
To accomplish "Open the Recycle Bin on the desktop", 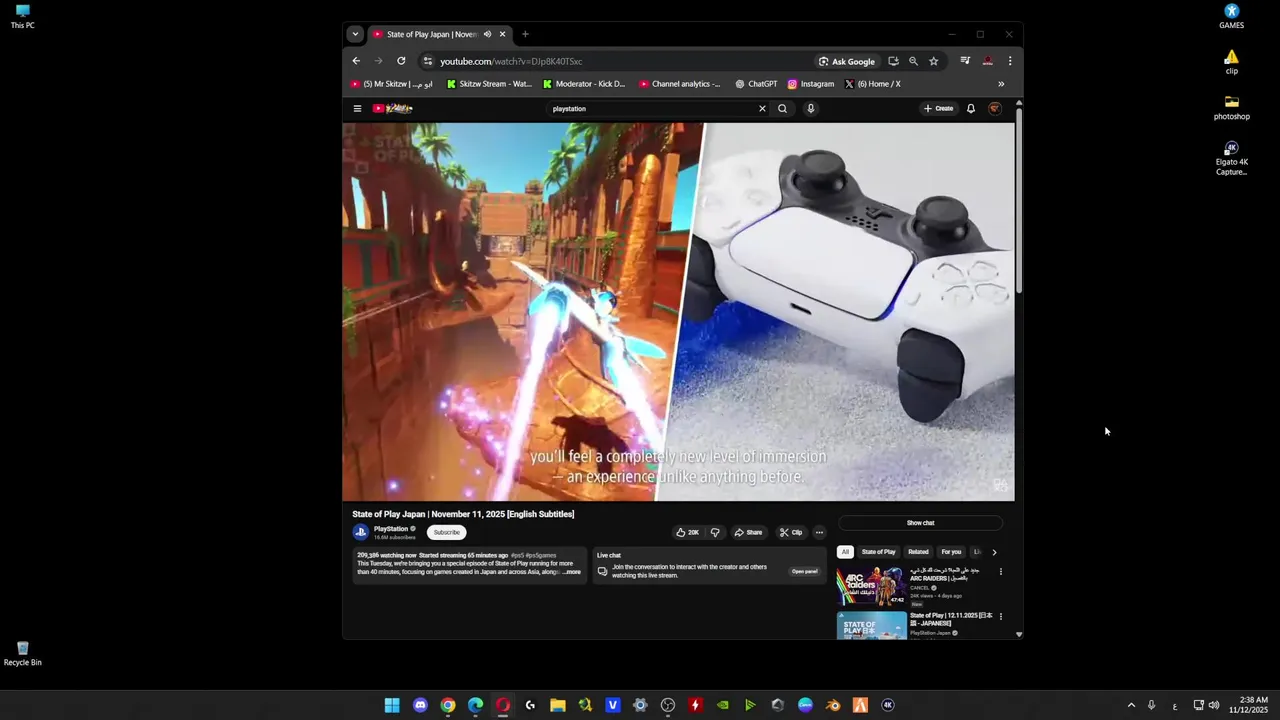I will point(22,654).
